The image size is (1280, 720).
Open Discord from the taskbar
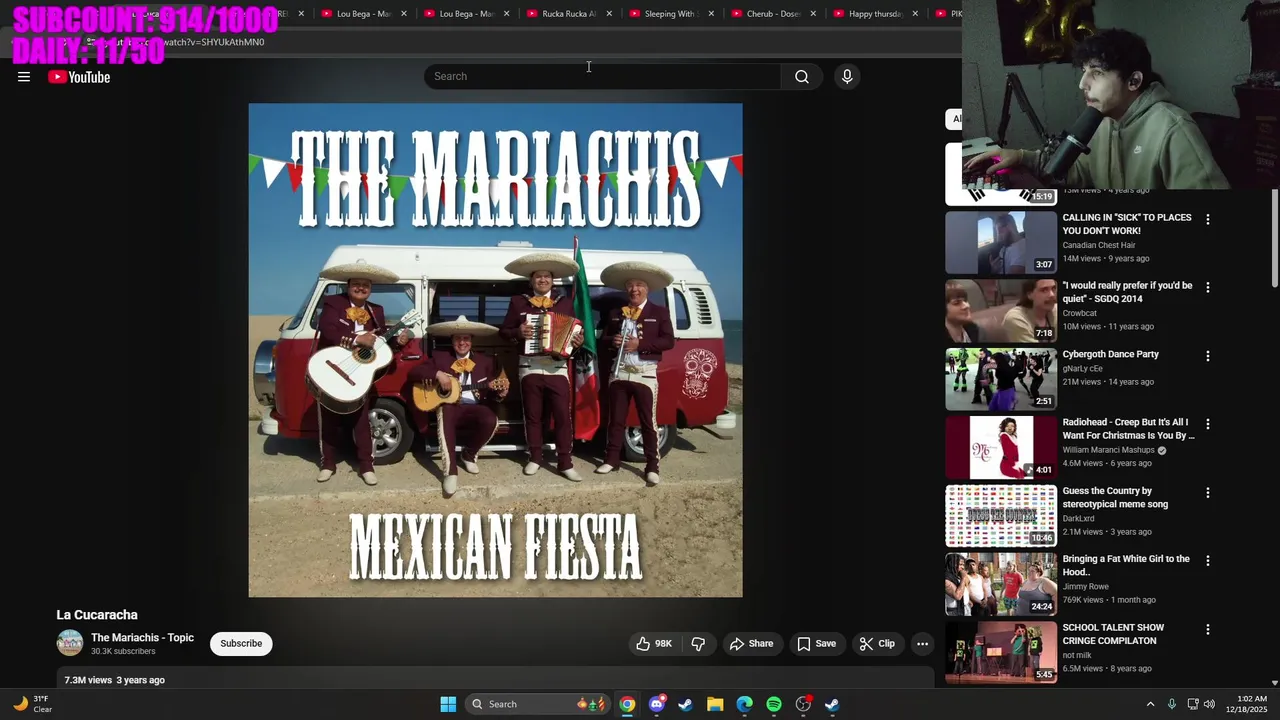click(656, 704)
